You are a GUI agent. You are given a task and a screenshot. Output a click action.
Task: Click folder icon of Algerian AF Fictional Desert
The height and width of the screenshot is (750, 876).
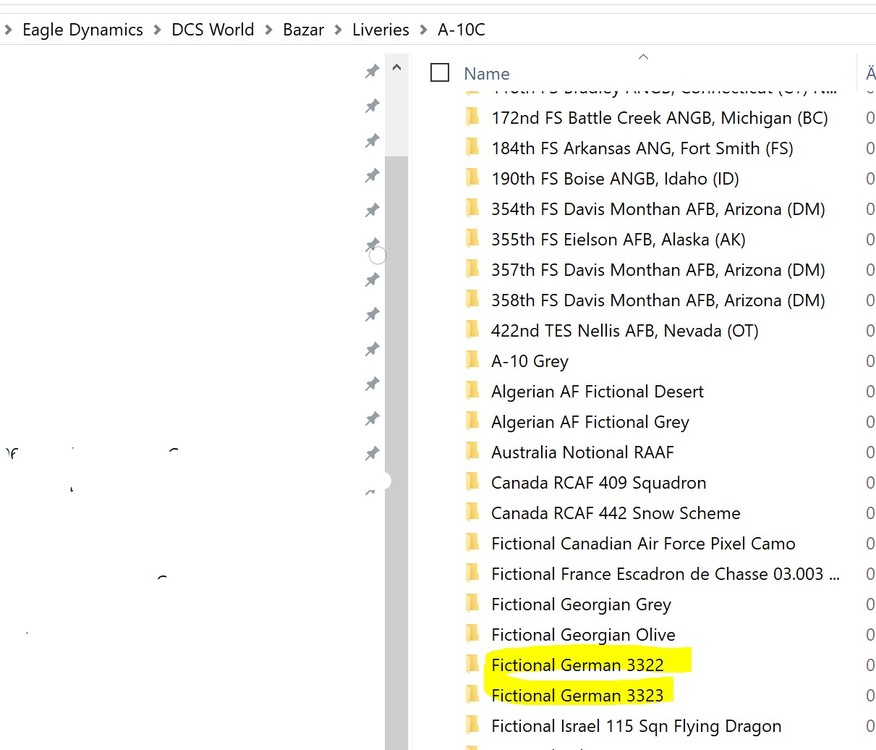tap(472, 390)
